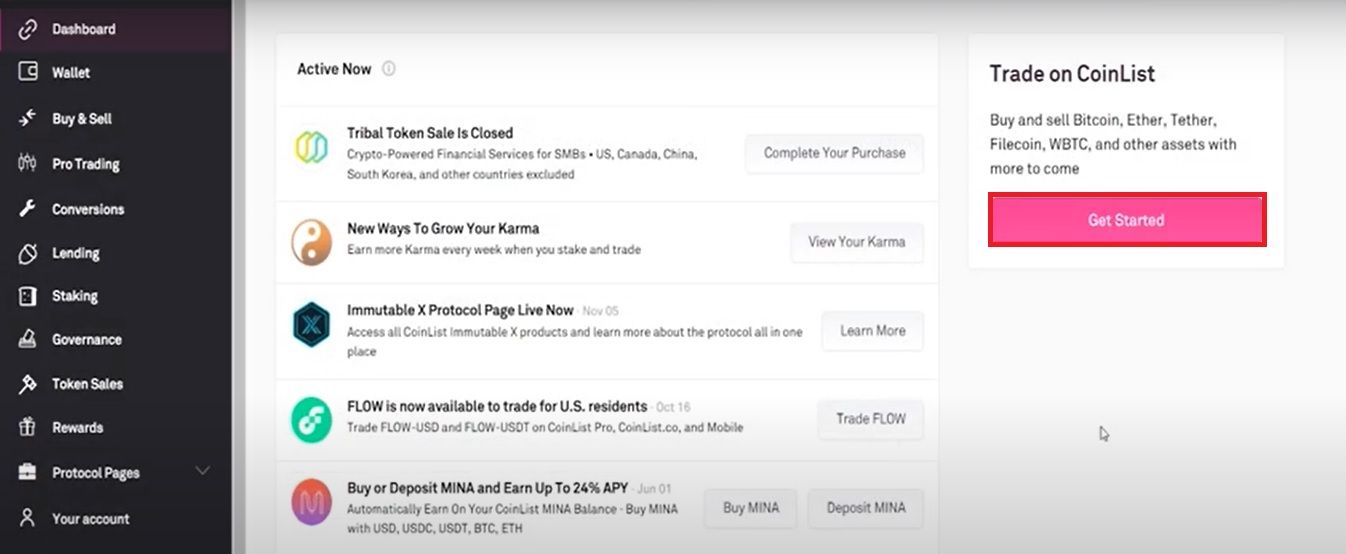The height and width of the screenshot is (554, 1346).
Task: Click the Governance icon in sidebar
Action: coord(28,340)
